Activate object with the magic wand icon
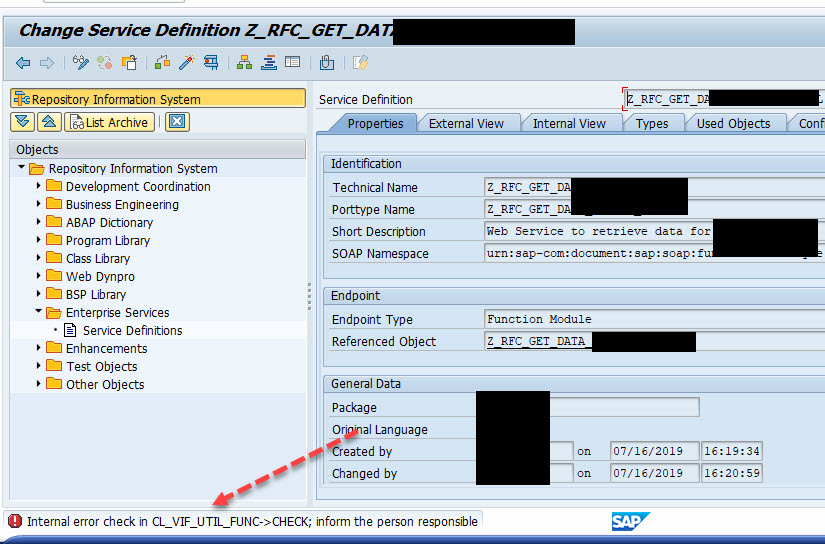 [x=187, y=63]
